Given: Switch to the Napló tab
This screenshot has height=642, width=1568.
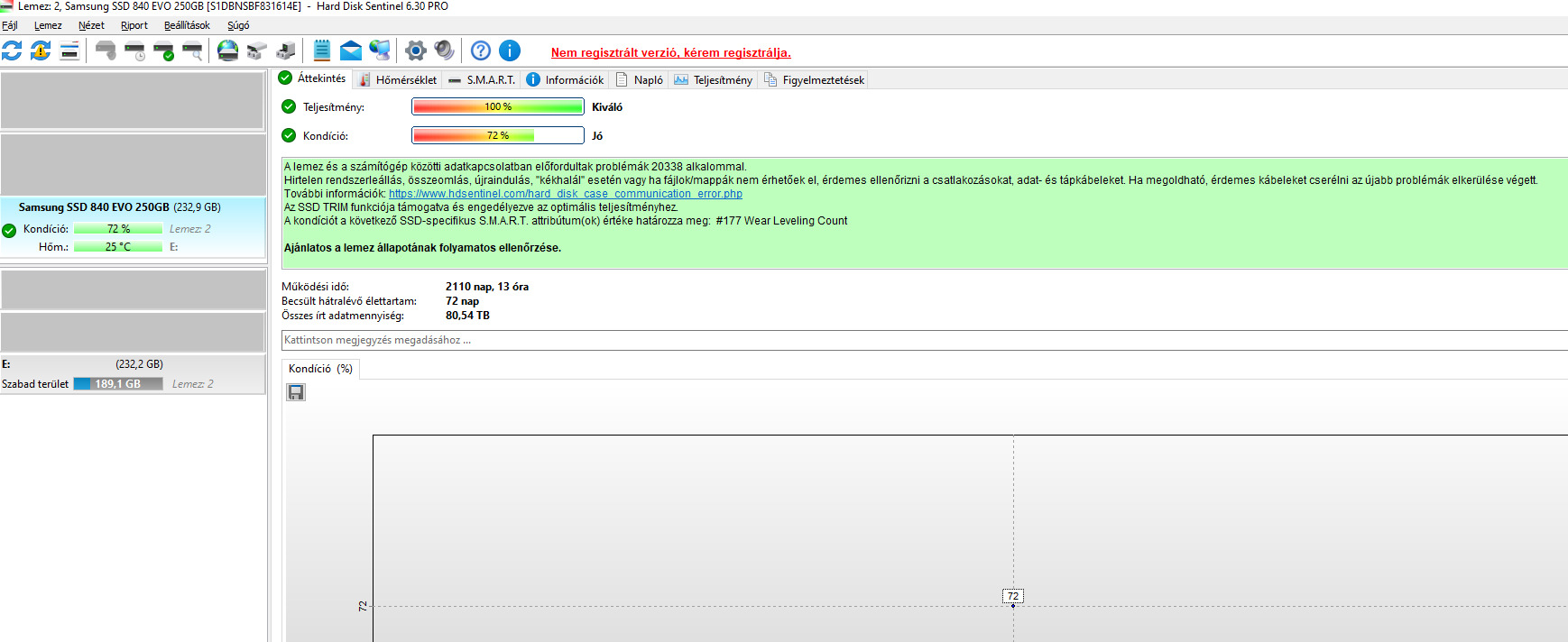Looking at the screenshot, I should pos(639,80).
